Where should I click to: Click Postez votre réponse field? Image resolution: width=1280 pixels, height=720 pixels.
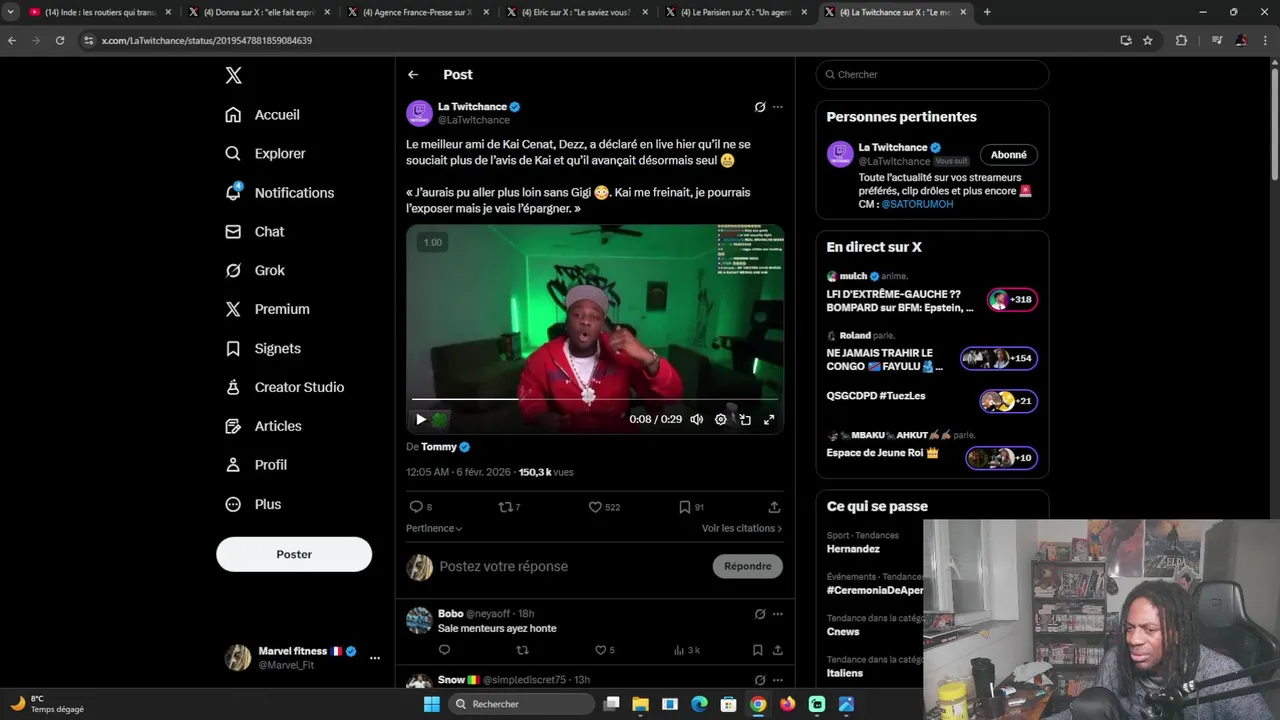coord(570,566)
